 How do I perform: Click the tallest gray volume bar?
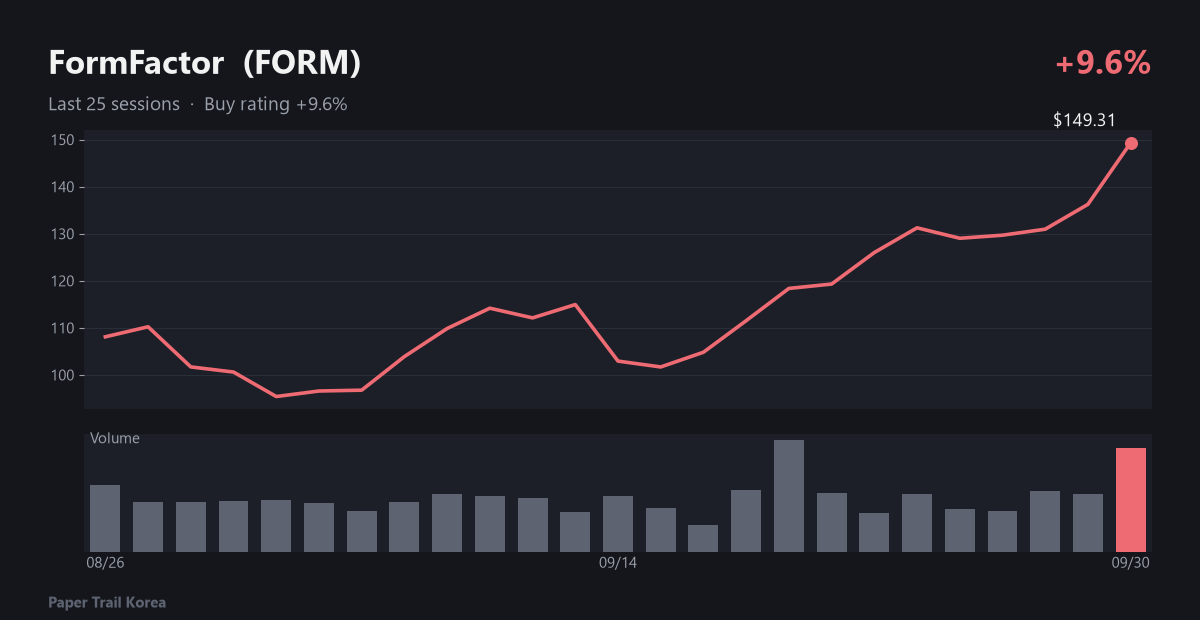[x=789, y=496]
